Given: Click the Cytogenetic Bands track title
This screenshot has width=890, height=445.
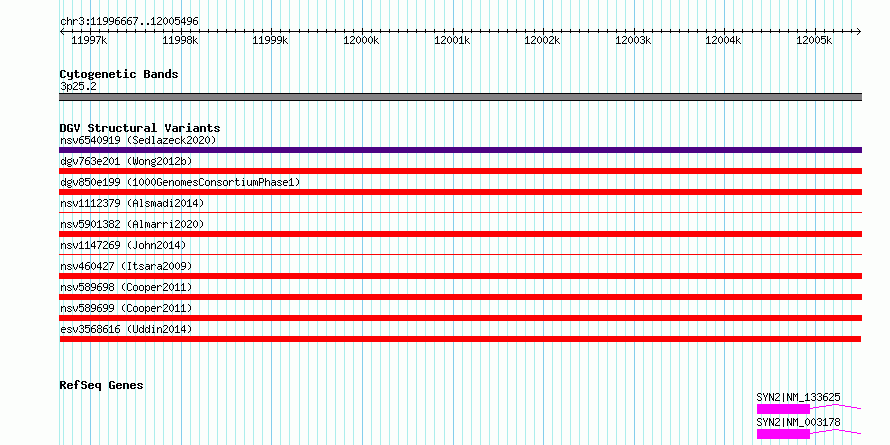Looking at the screenshot, I should pos(119,74).
